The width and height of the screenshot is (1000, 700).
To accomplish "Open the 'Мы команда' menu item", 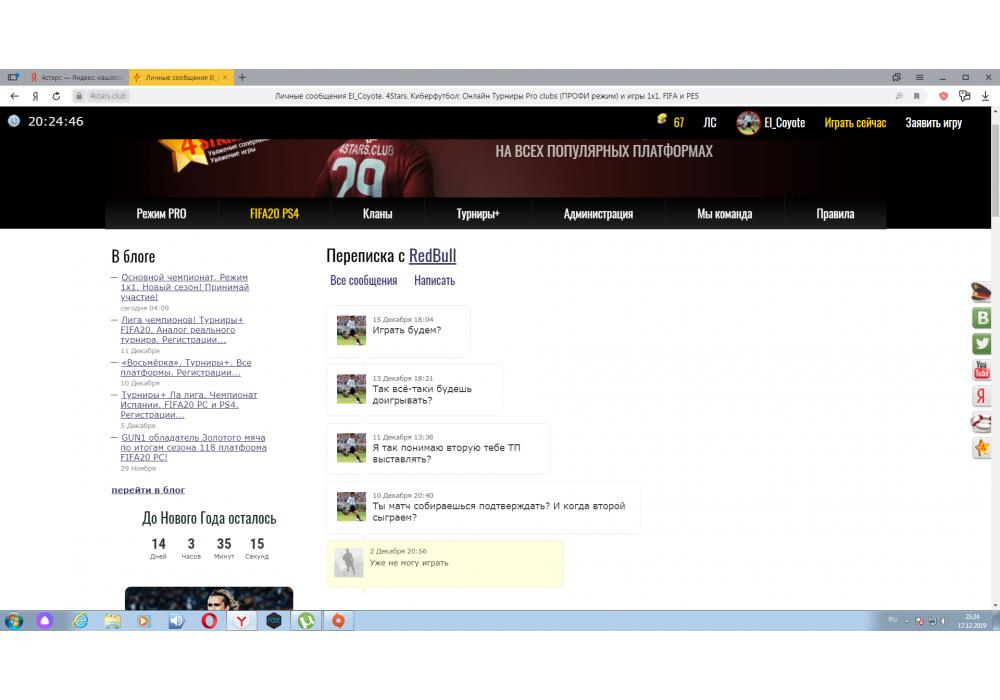I will point(724,214).
